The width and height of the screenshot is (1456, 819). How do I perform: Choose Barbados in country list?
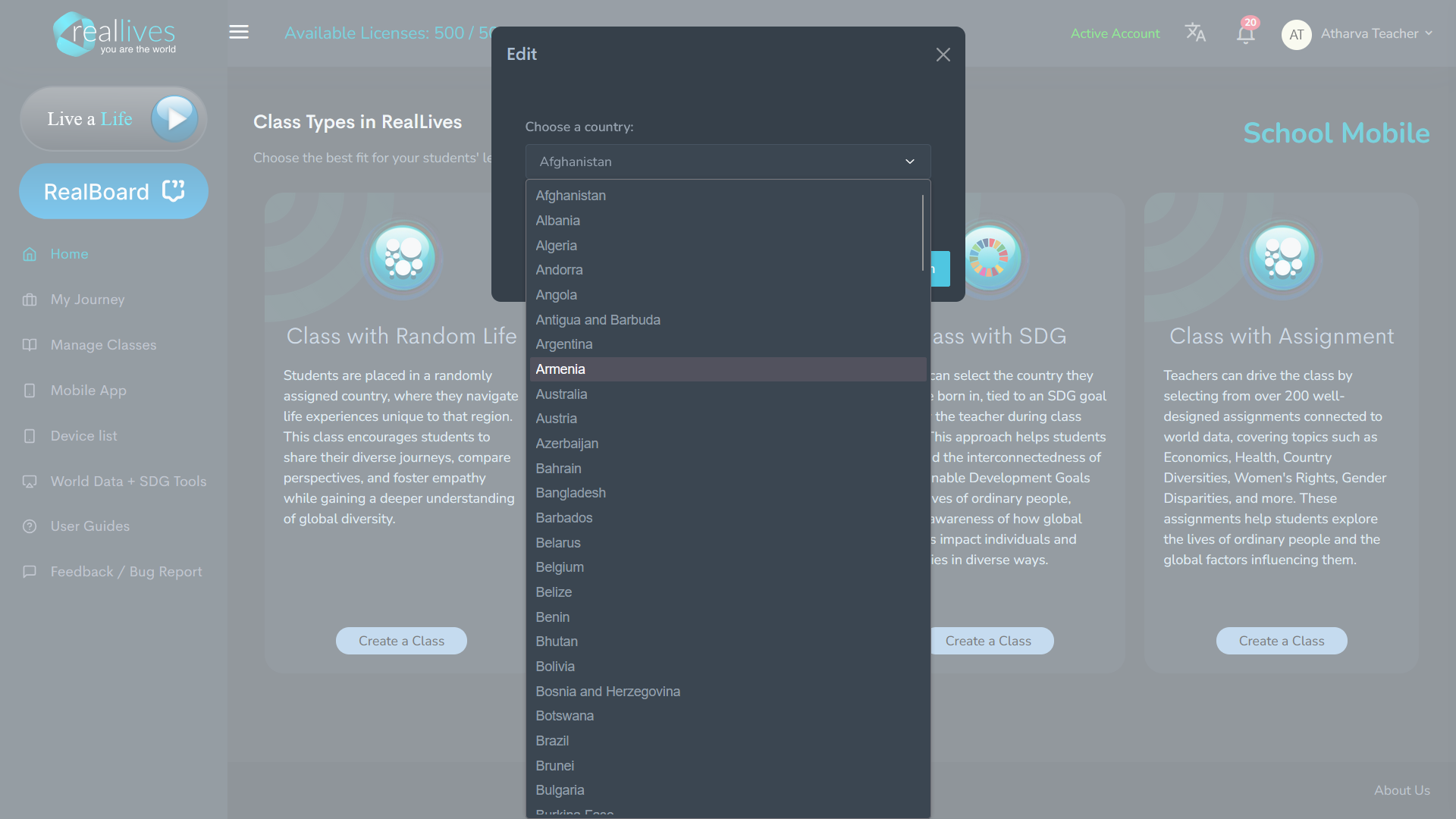click(x=728, y=518)
